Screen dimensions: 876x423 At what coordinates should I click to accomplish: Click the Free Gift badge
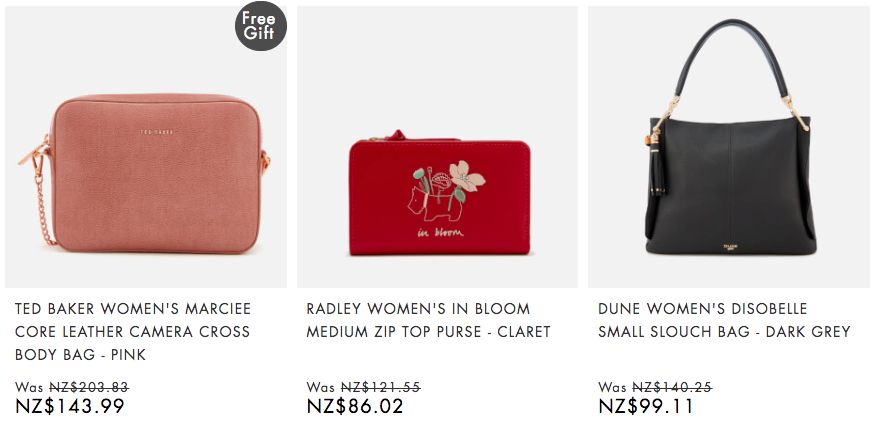click(x=260, y=26)
